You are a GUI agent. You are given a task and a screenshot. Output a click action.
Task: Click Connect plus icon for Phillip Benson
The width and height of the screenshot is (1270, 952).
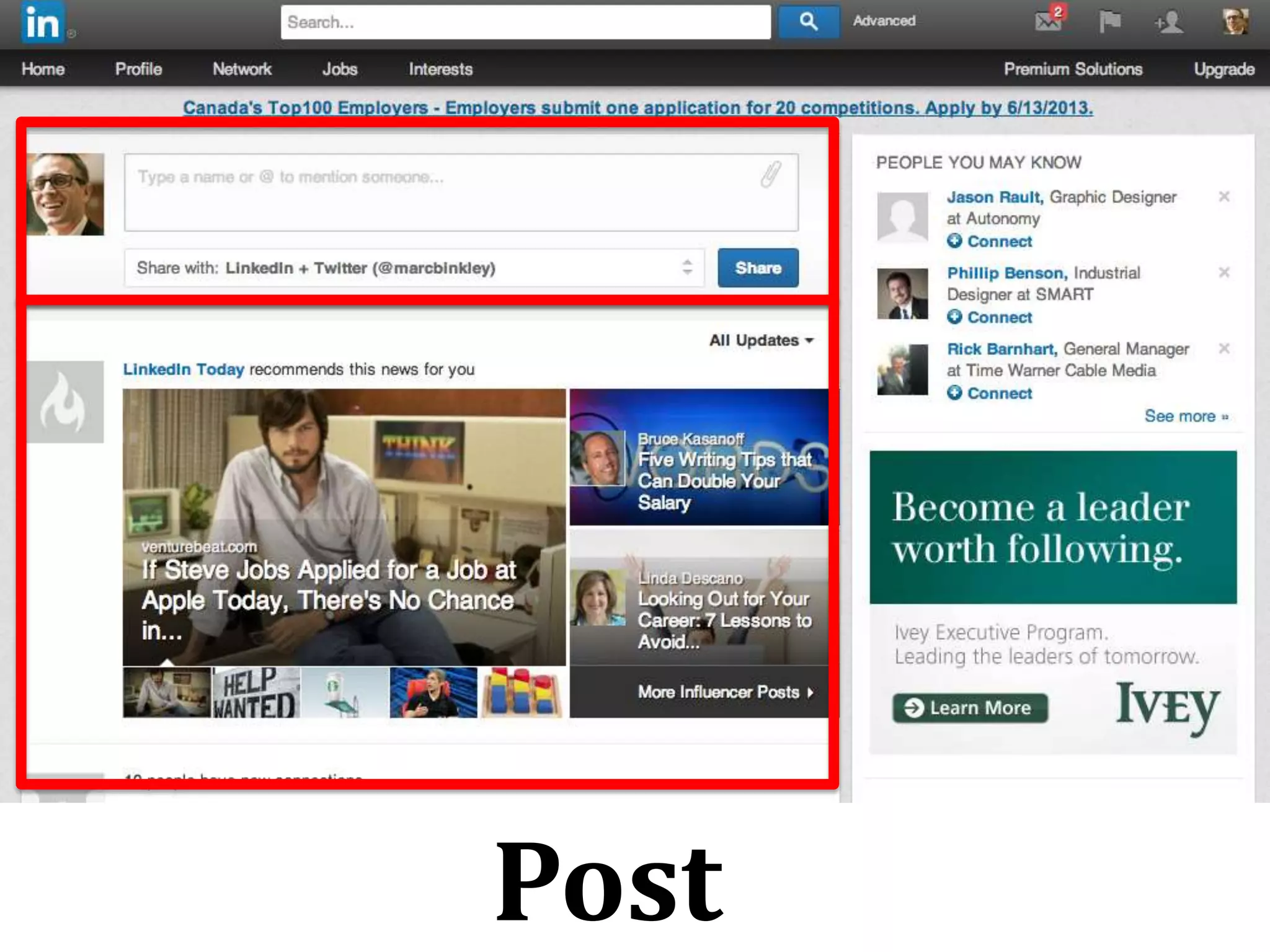coord(954,317)
